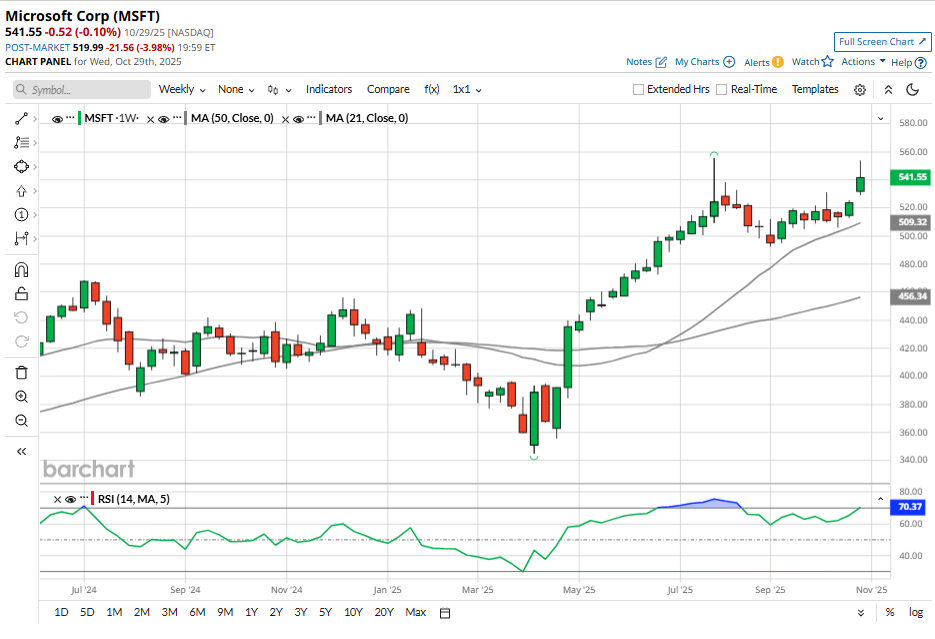Check the Real-Time checkbox
The width and height of the screenshot is (935, 639).
[722, 89]
